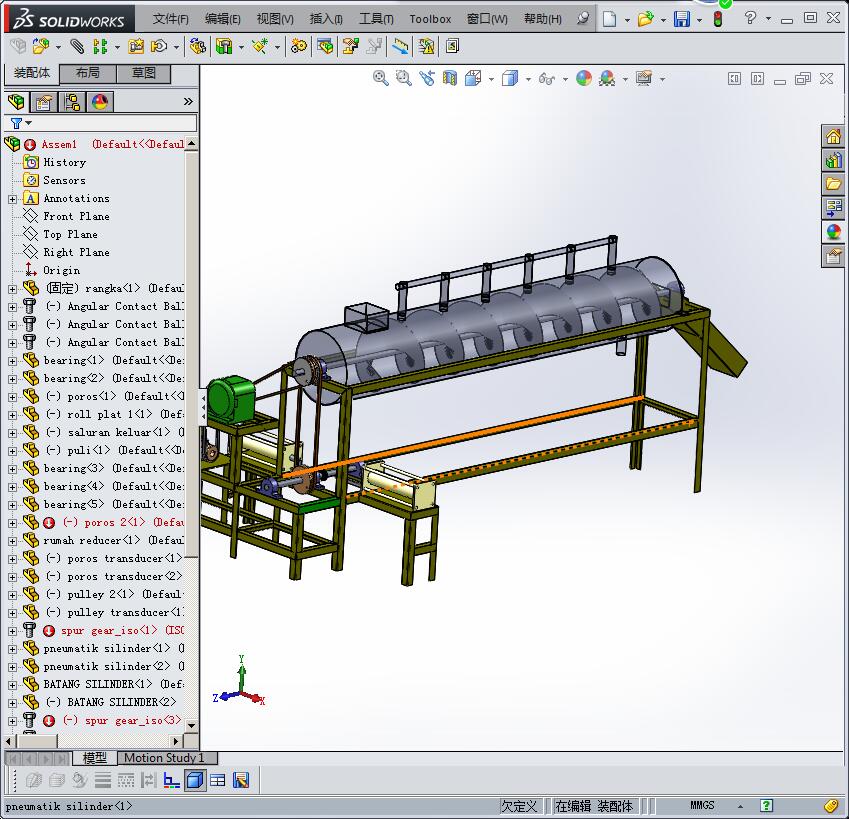Click the Edit Appearance color ball icon
The width and height of the screenshot is (849, 819).
[584, 78]
